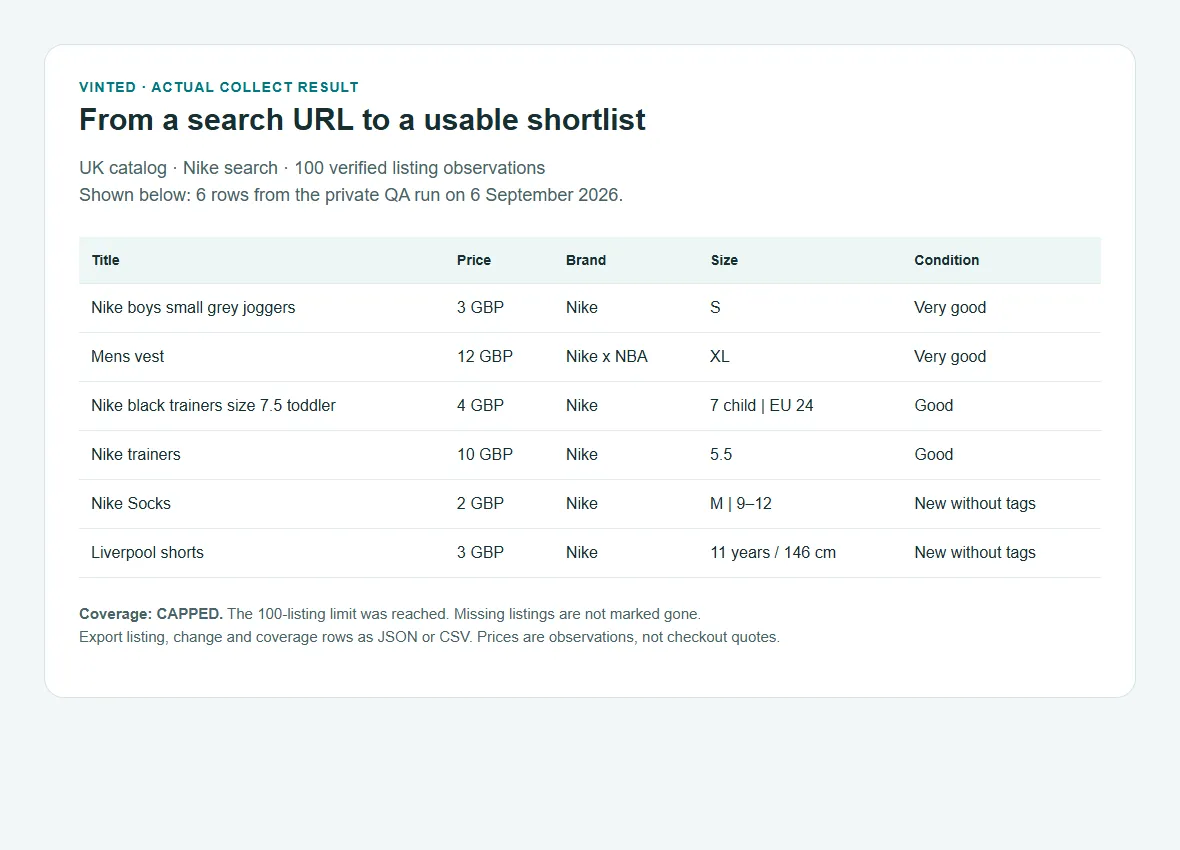Click the 'M | 9–12' size cell
The width and height of the screenshot is (1180, 850).
(741, 504)
